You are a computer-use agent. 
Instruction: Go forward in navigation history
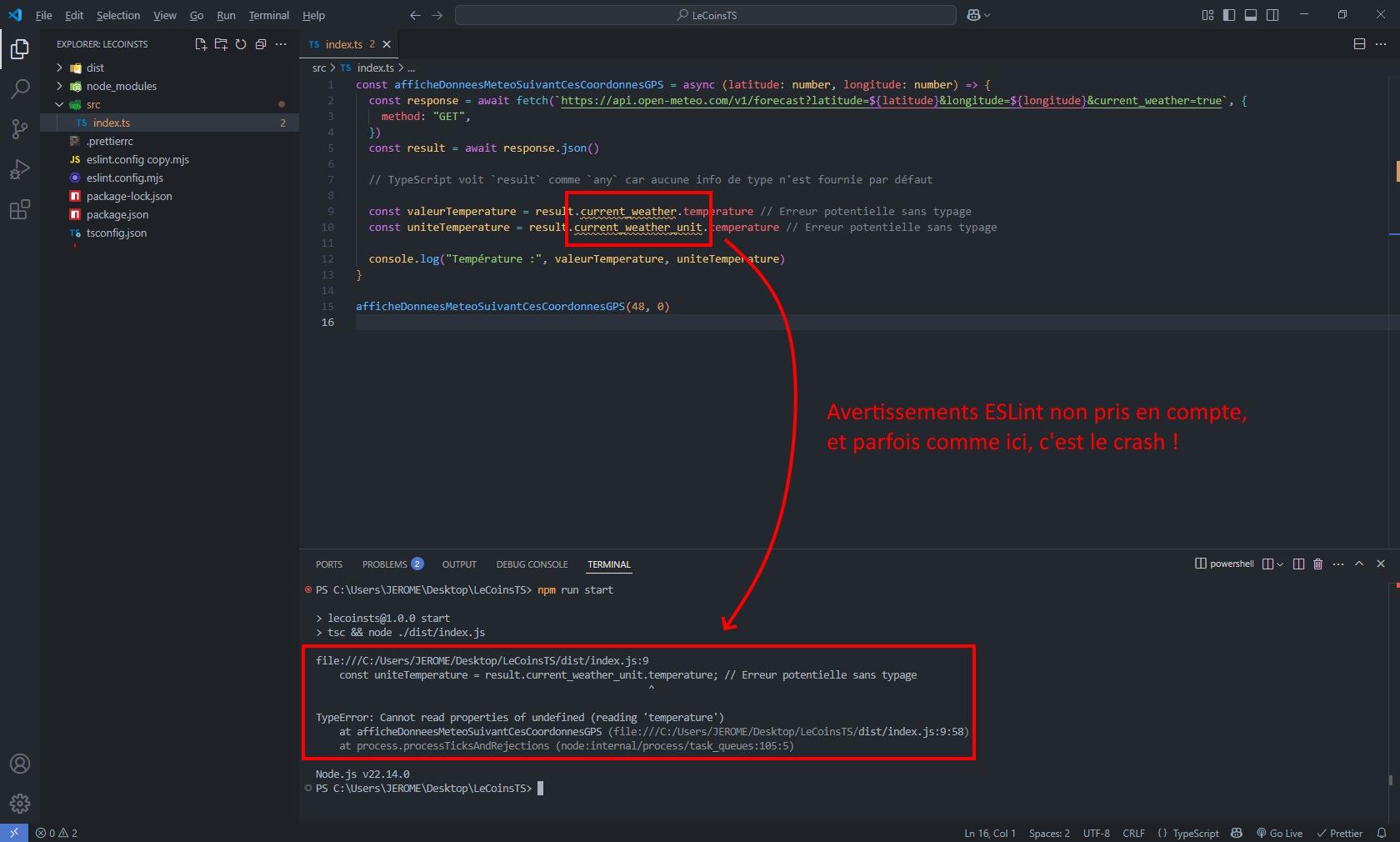coord(437,15)
